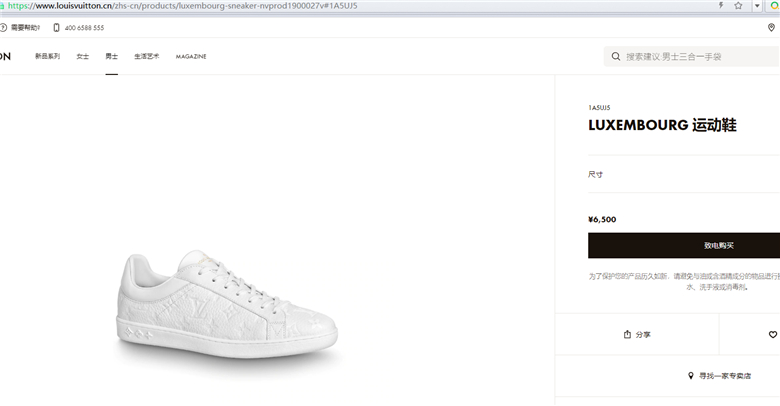This screenshot has height=406, width=780.
Task: Click the phone icon beside 400 6588 555
Action: point(56,28)
